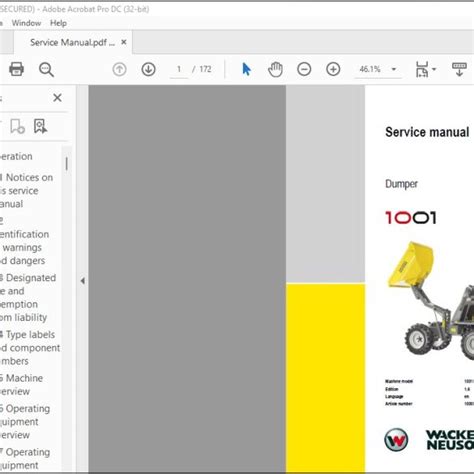
Task: Click the bookmarks panel scrollbar
Action: coord(67,164)
